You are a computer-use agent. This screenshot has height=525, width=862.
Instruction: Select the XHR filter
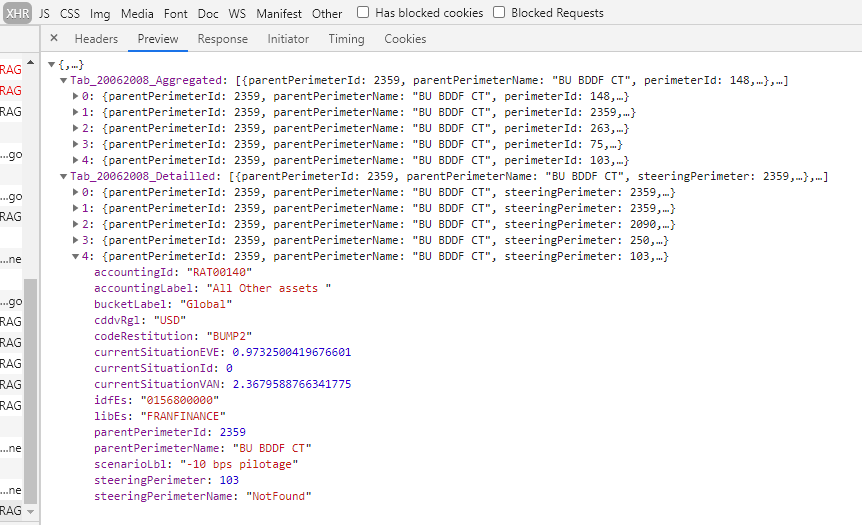click(x=18, y=13)
